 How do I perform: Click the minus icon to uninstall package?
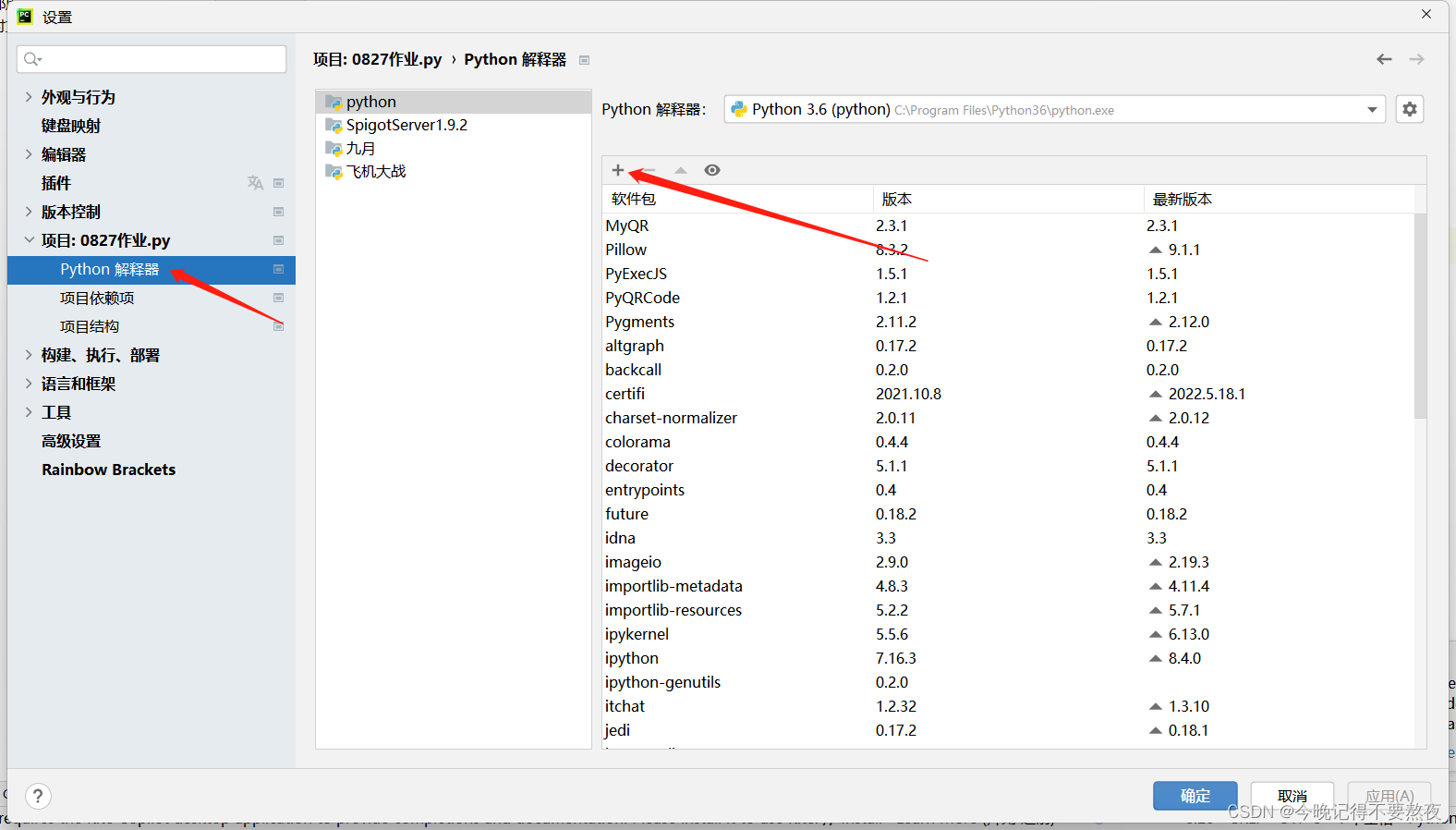[649, 170]
